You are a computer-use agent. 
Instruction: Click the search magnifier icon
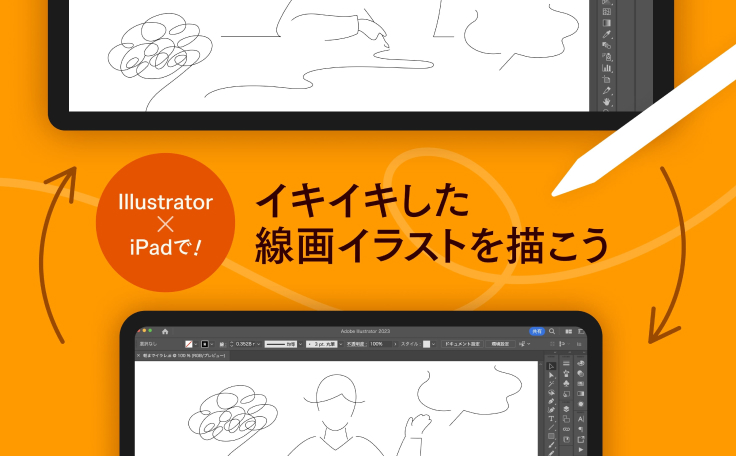[552, 331]
